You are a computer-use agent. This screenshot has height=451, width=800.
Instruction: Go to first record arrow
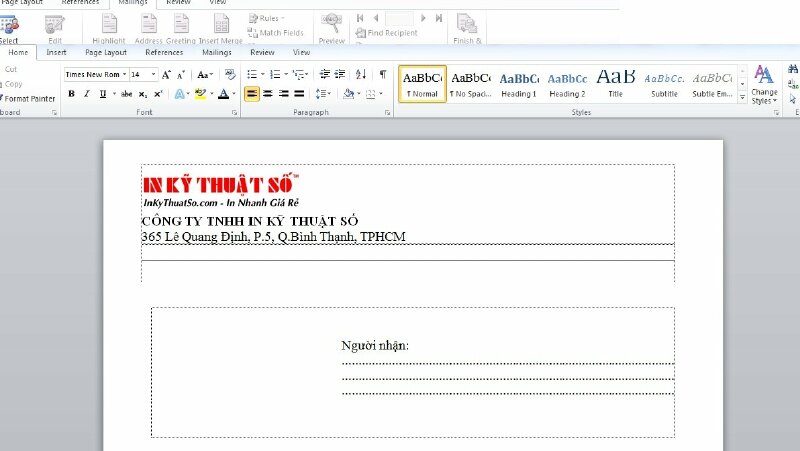point(360,18)
